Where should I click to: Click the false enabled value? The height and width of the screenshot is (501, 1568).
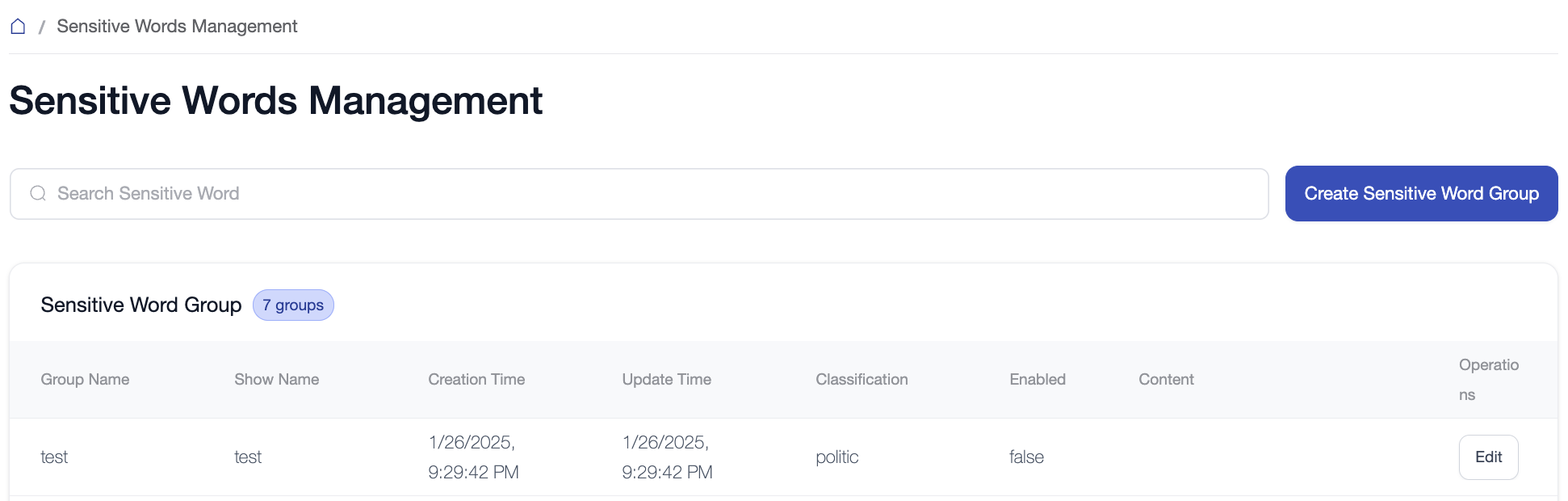pyautogui.click(x=1026, y=457)
